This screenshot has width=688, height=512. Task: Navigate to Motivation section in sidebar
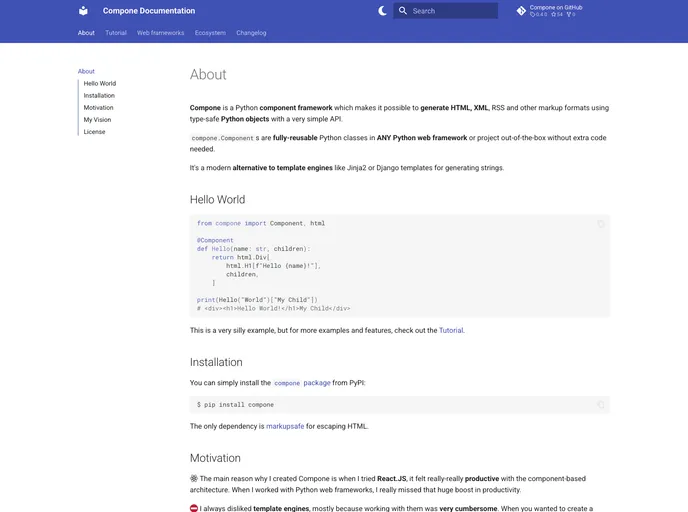click(x=99, y=108)
